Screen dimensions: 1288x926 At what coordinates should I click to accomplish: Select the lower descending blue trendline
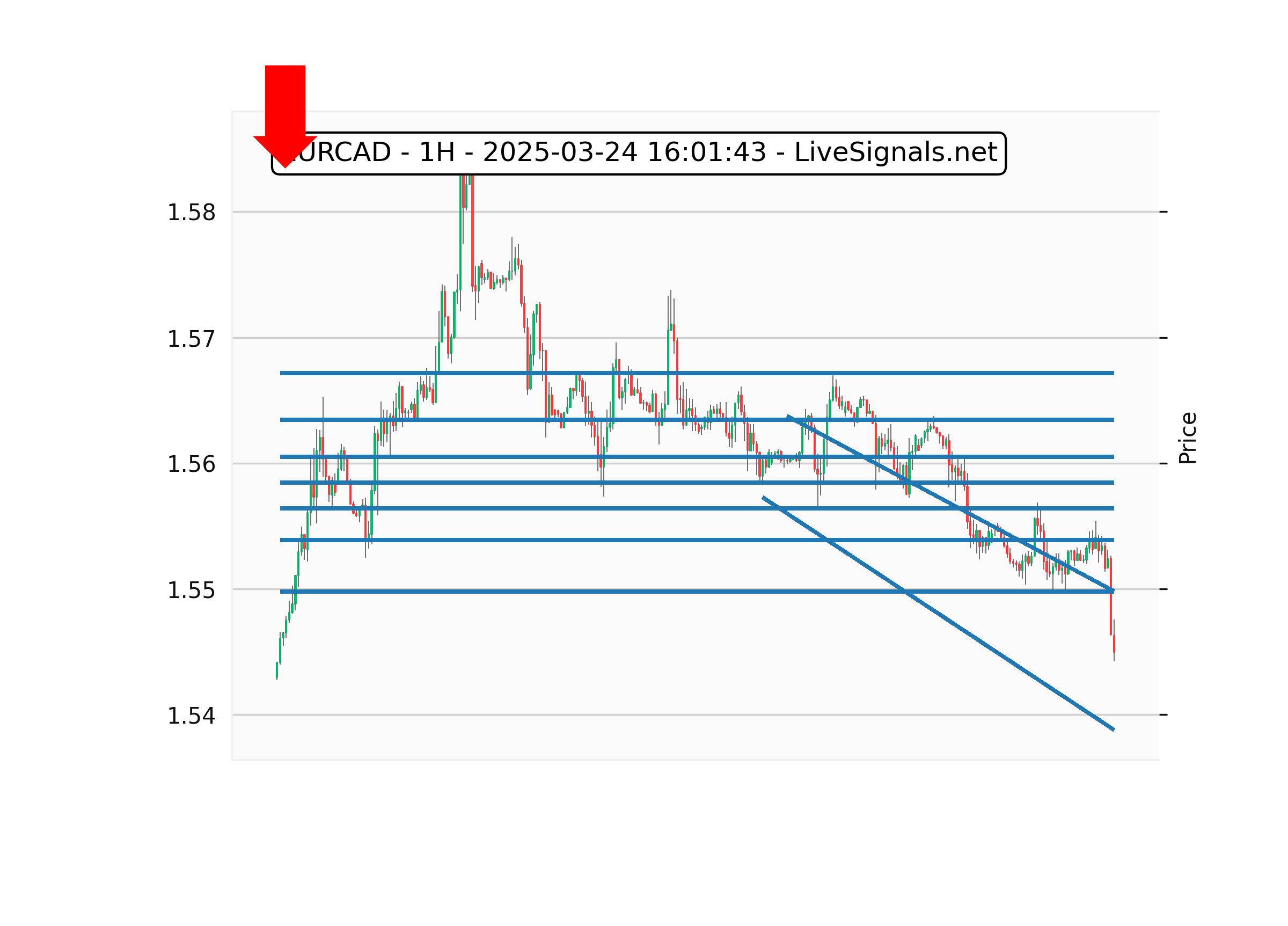[x=937, y=614]
